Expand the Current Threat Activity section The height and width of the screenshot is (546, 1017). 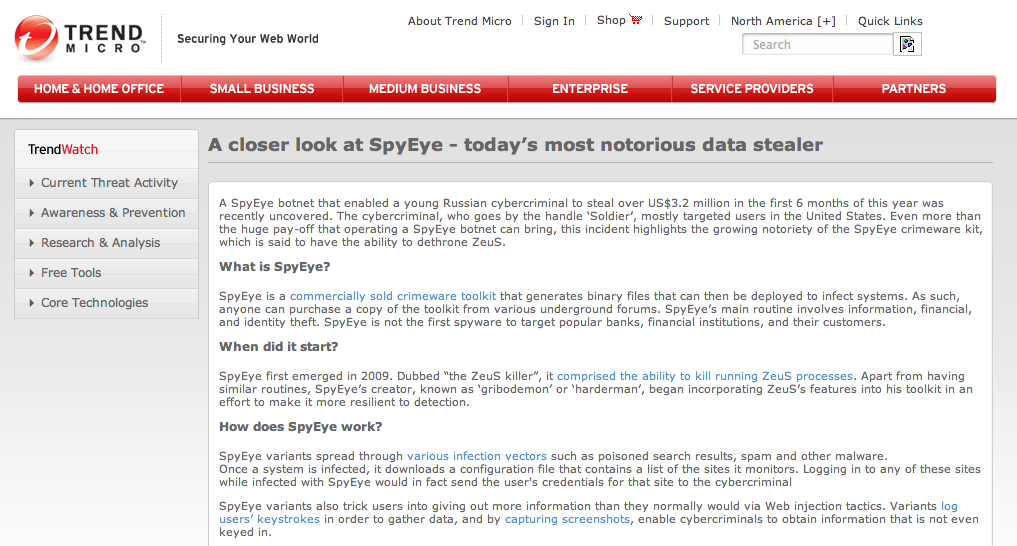click(x=108, y=183)
